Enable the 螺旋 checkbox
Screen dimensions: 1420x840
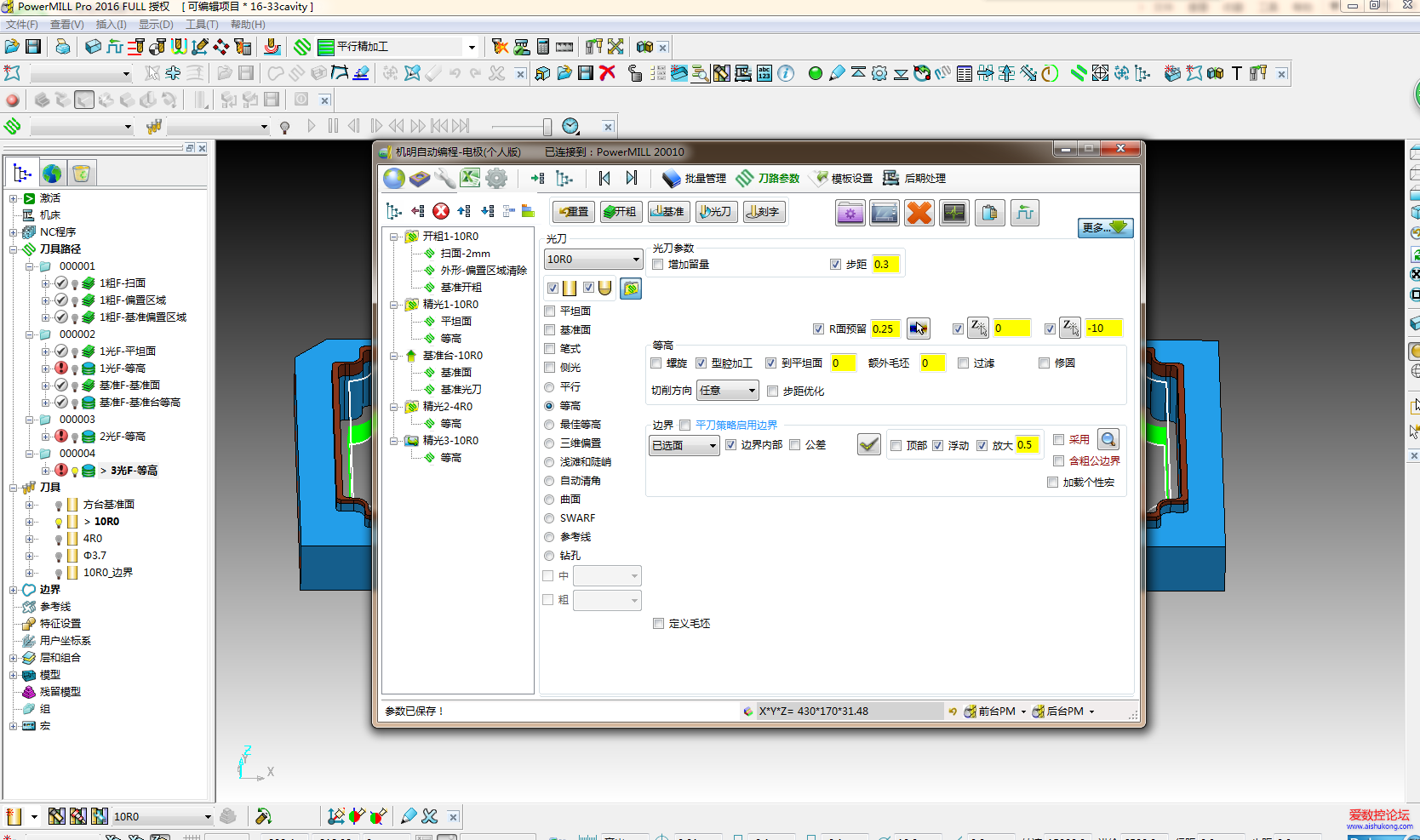(656, 363)
